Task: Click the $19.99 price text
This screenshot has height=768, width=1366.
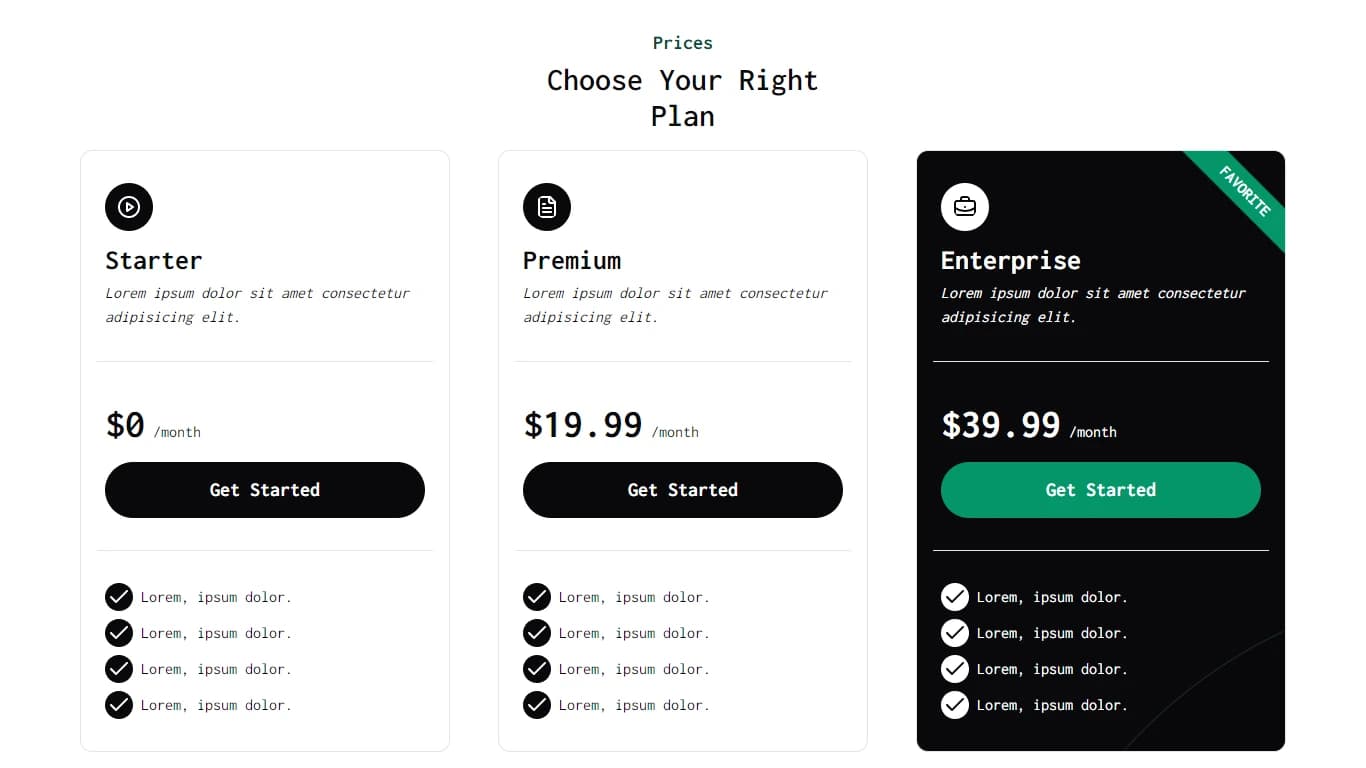Action: 583,425
